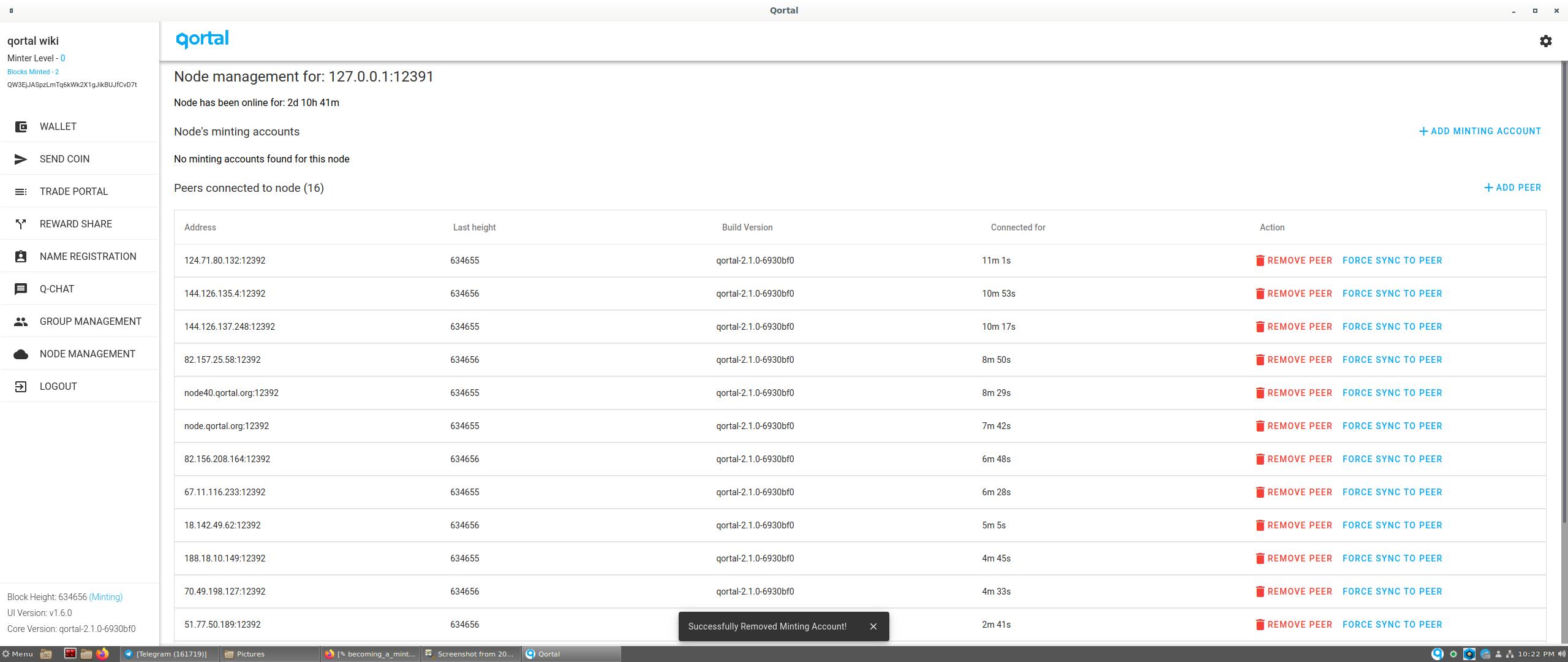The image size is (1568, 662).
Task: Click the network connection tray icon
Action: [1510, 654]
